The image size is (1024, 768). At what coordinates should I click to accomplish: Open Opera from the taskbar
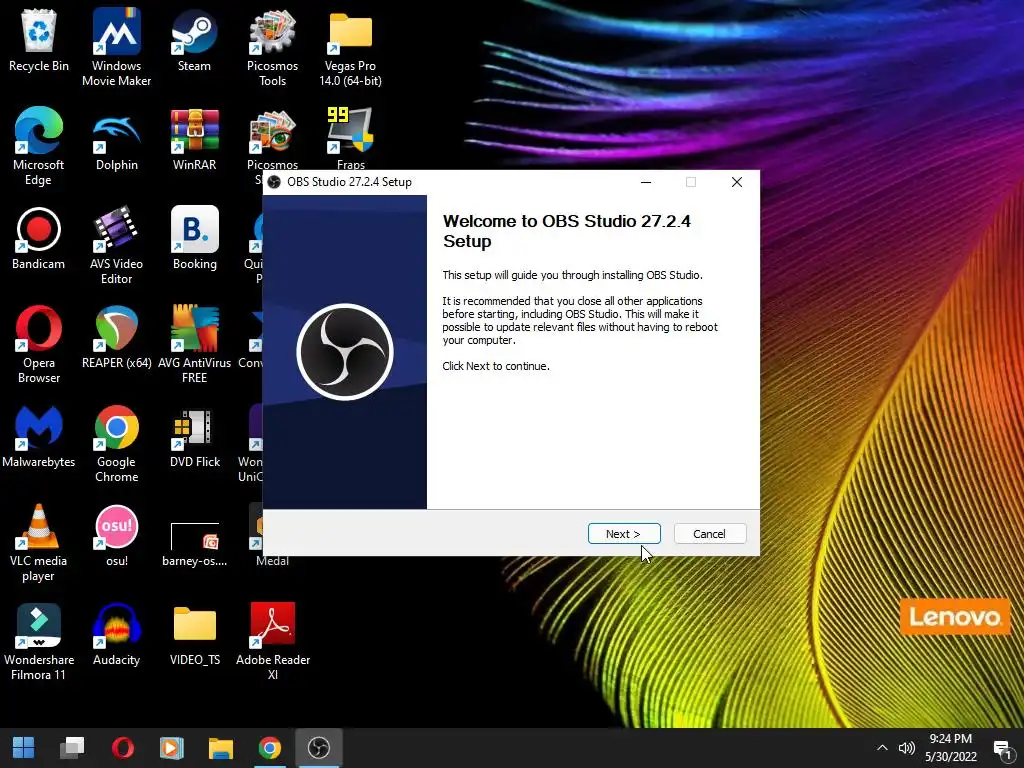coord(122,748)
